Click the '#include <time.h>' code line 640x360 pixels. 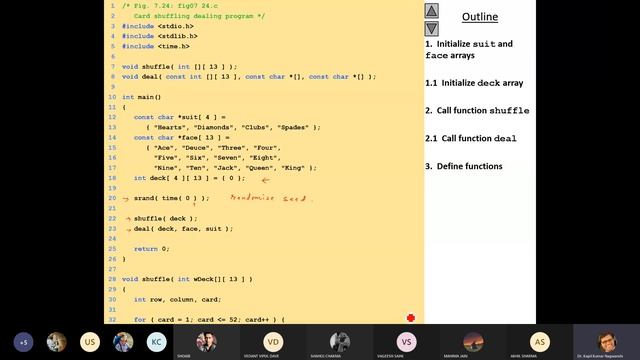156,47
